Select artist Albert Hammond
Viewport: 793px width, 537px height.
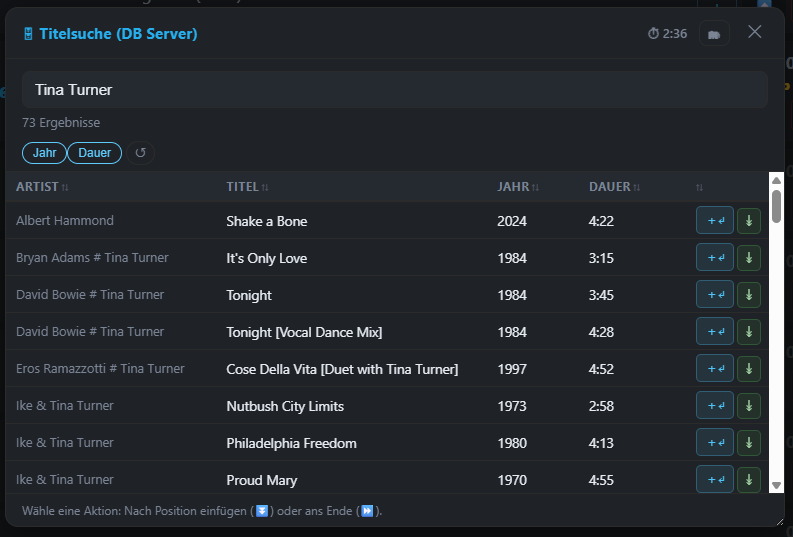click(x=65, y=220)
